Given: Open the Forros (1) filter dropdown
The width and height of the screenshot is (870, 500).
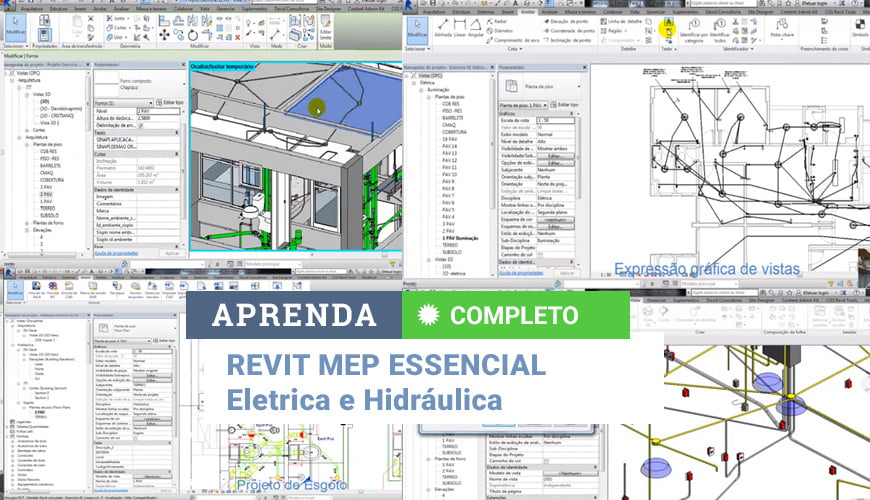Looking at the screenshot, I should (124, 103).
